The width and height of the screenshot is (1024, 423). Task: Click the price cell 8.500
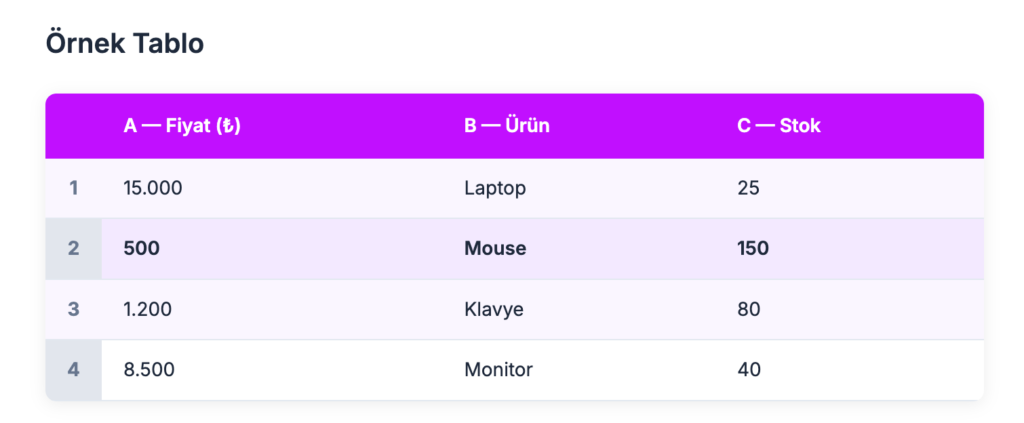coord(149,369)
